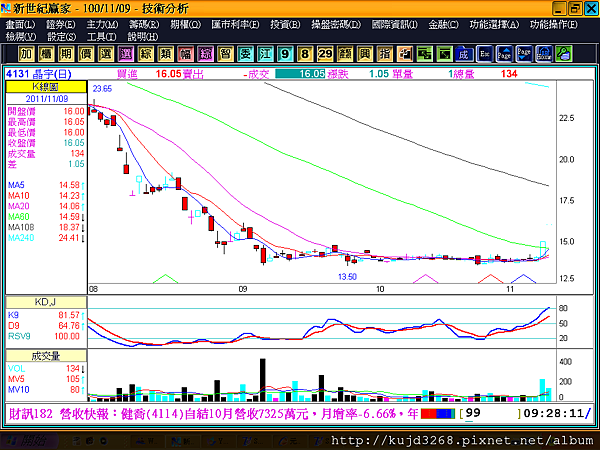
Task: Click the pink 選 toolbar button
Action: pos(126,54)
